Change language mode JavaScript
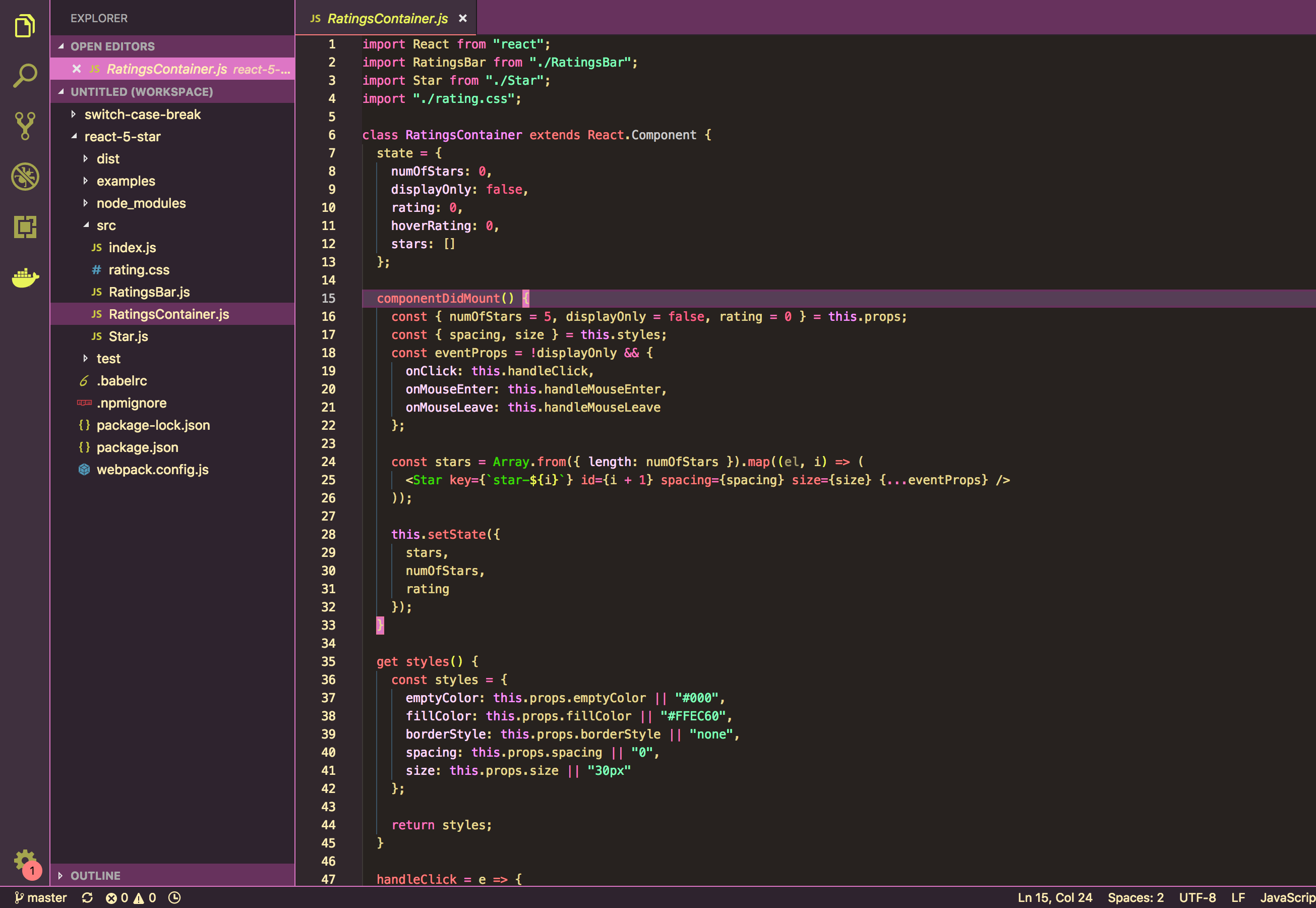 [x=1288, y=897]
